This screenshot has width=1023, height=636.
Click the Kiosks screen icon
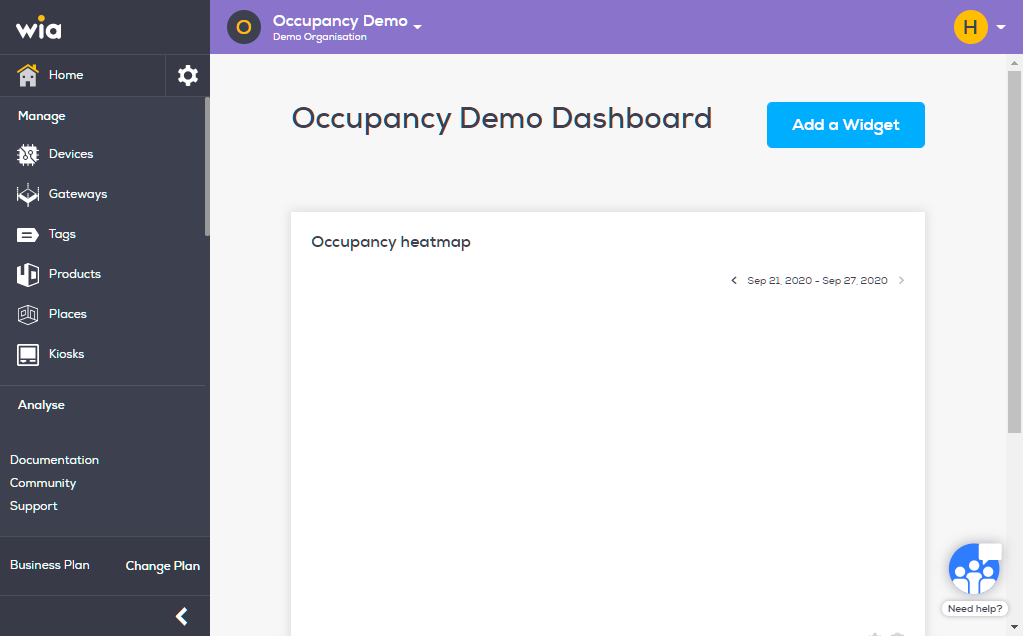(x=27, y=355)
